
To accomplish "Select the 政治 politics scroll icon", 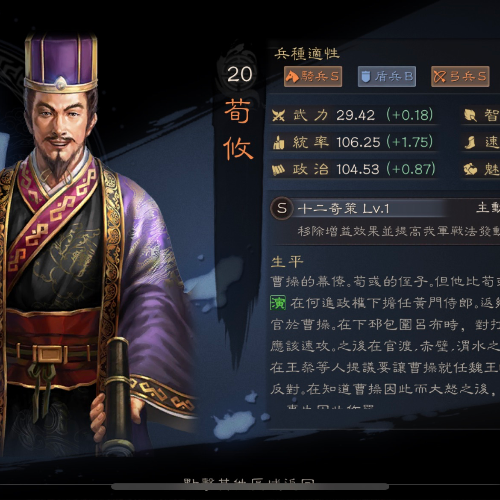I will (278, 170).
